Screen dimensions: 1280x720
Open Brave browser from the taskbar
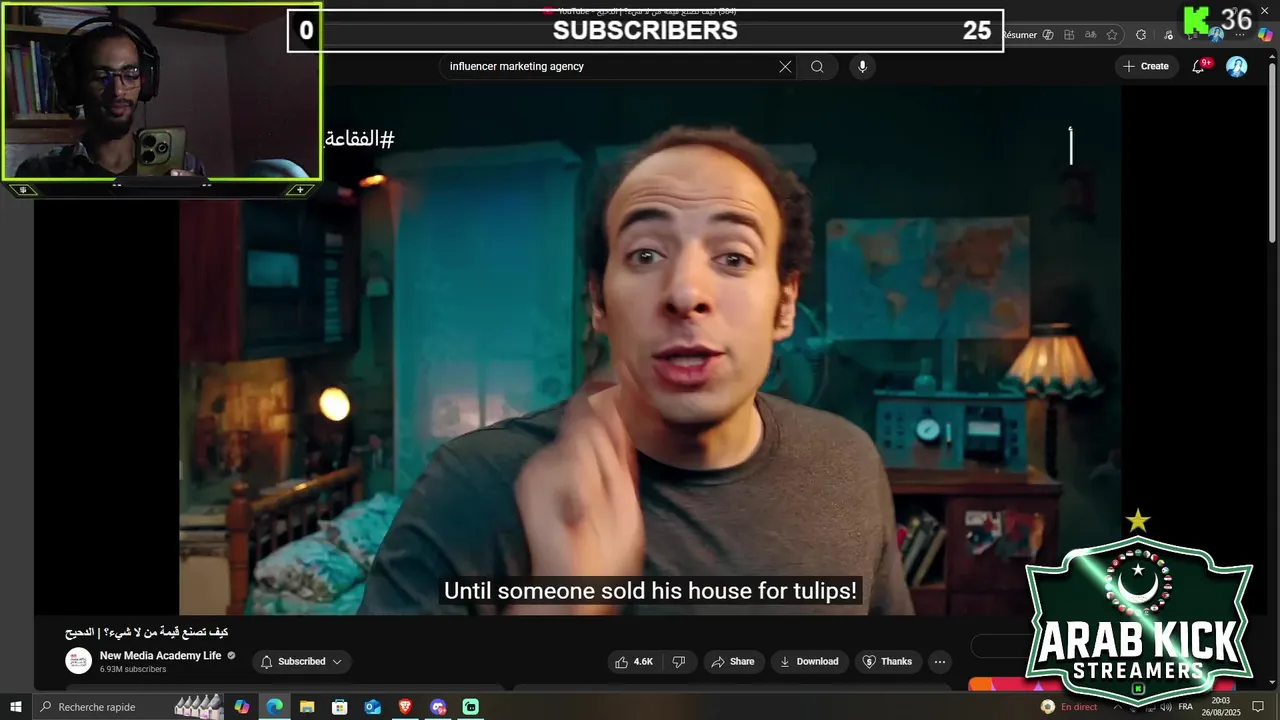[x=405, y=707]
